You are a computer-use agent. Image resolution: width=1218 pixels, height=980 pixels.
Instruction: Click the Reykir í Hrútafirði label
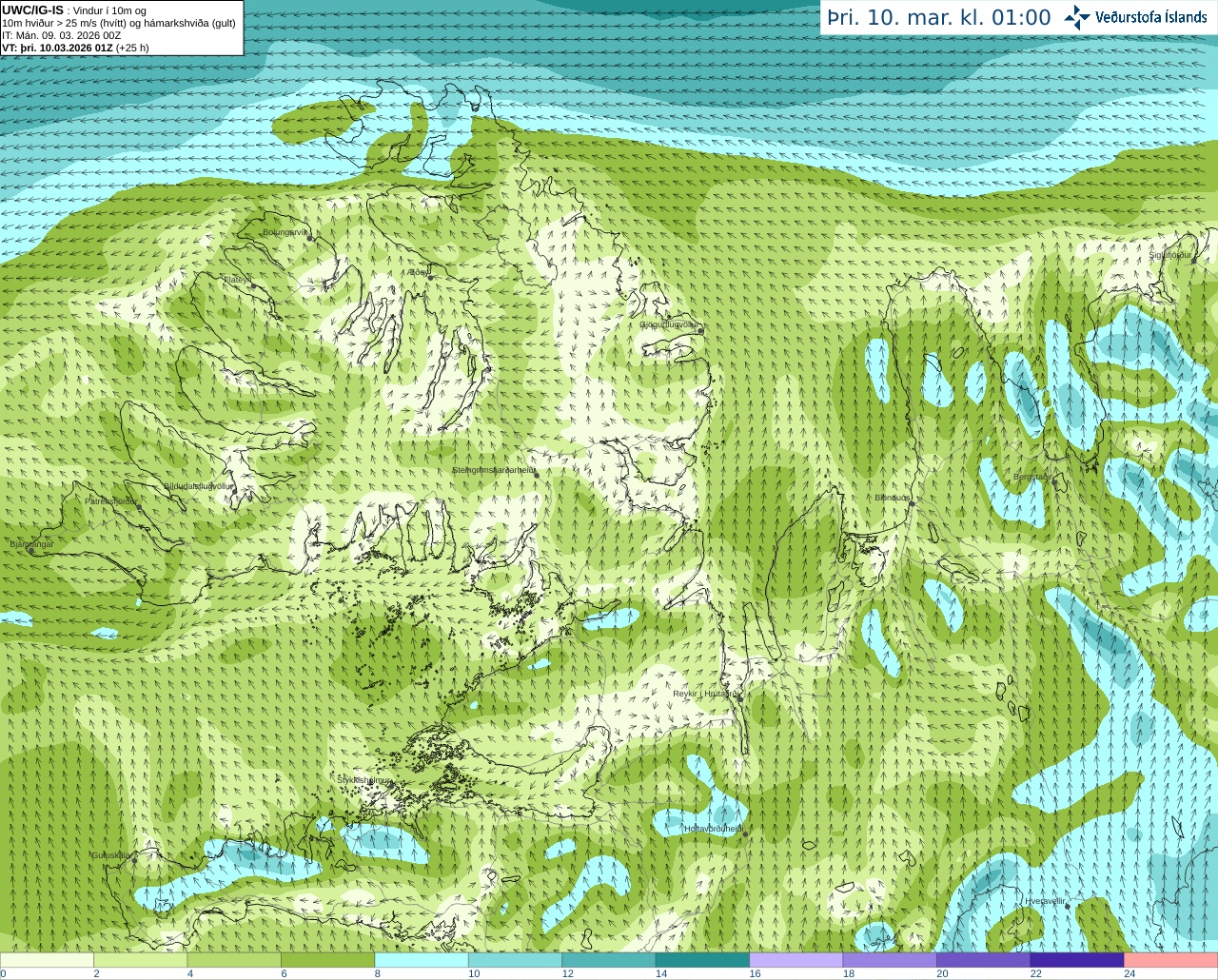click(705, 694)
